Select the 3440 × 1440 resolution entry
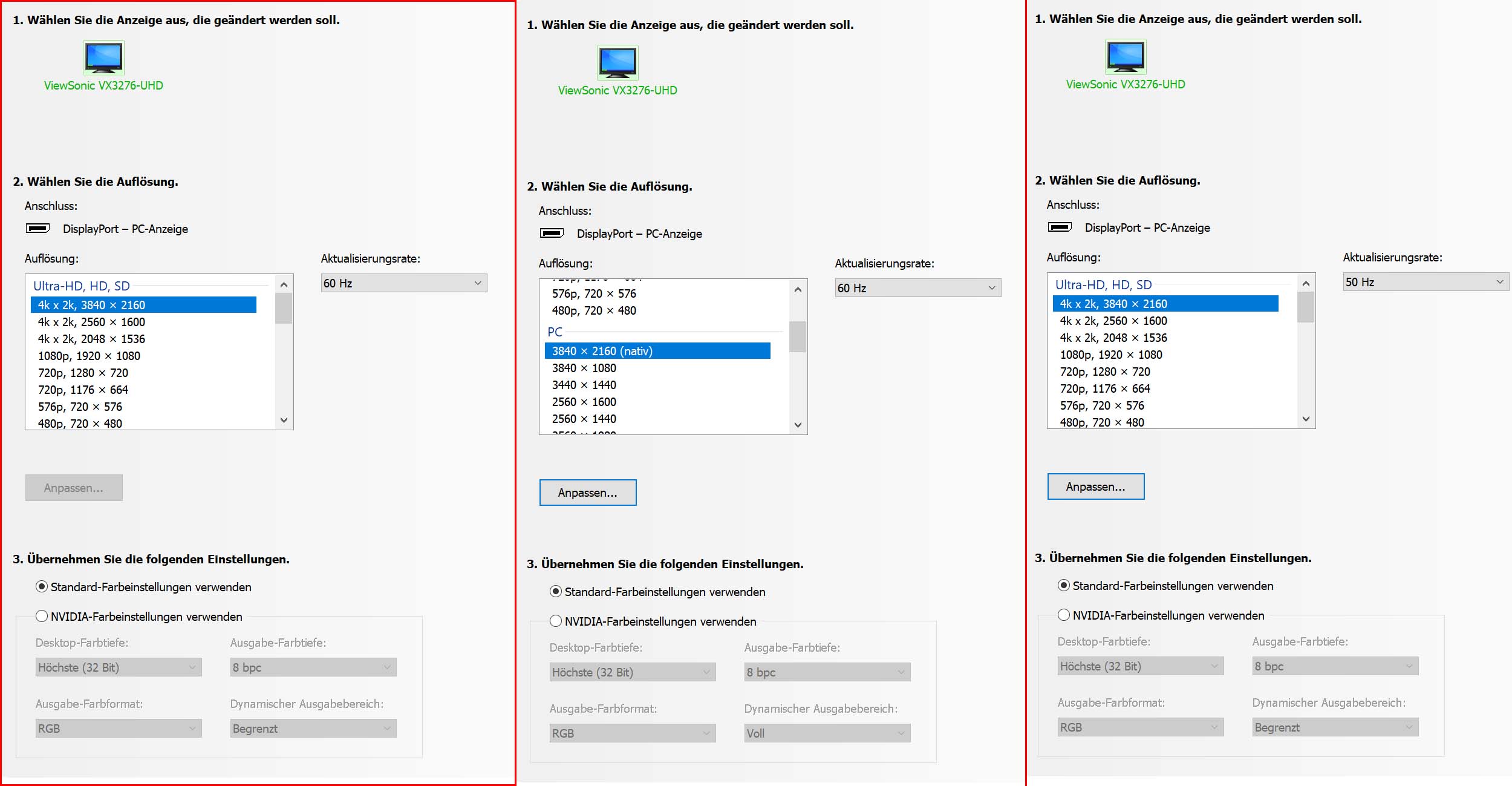Viewport: 1512px width, 786px height. 584,385
